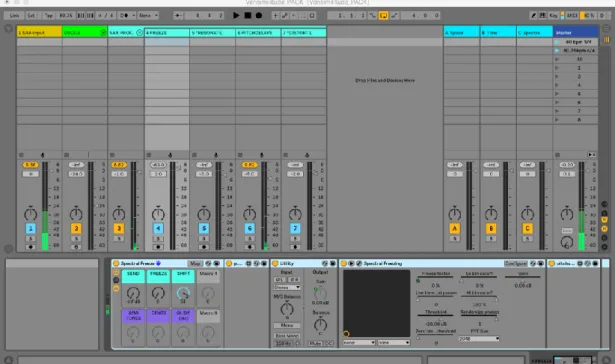Click the session record circle icon

312,15
